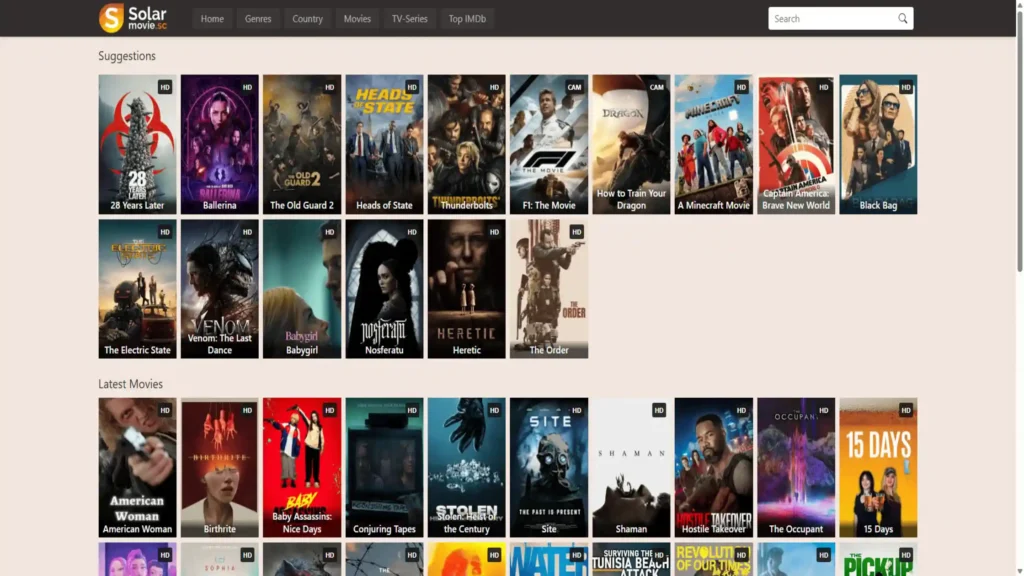Open The Occupant title link
This screenshot has width=1024, height=576.
pos(795,529)
